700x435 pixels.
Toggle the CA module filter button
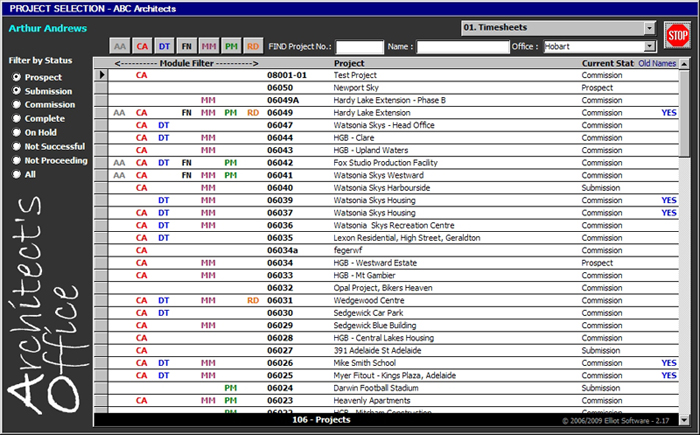coord(142,46)
